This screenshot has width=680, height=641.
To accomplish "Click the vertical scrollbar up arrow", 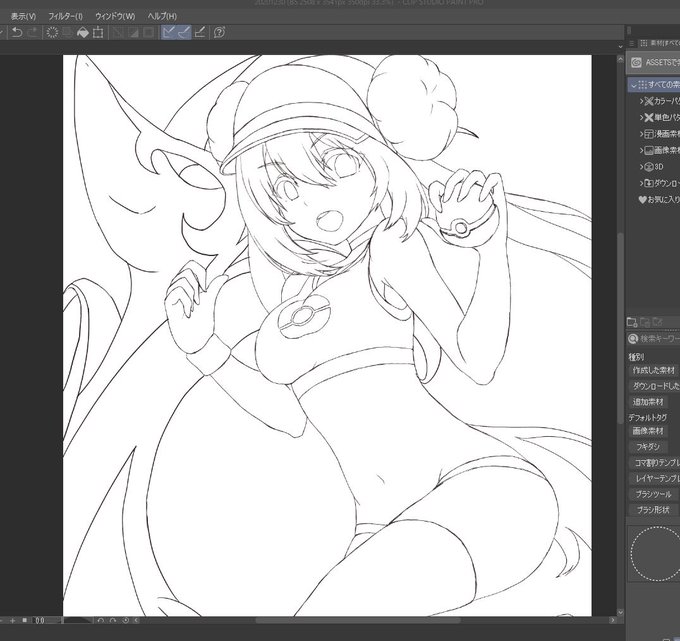I will 620,59.
